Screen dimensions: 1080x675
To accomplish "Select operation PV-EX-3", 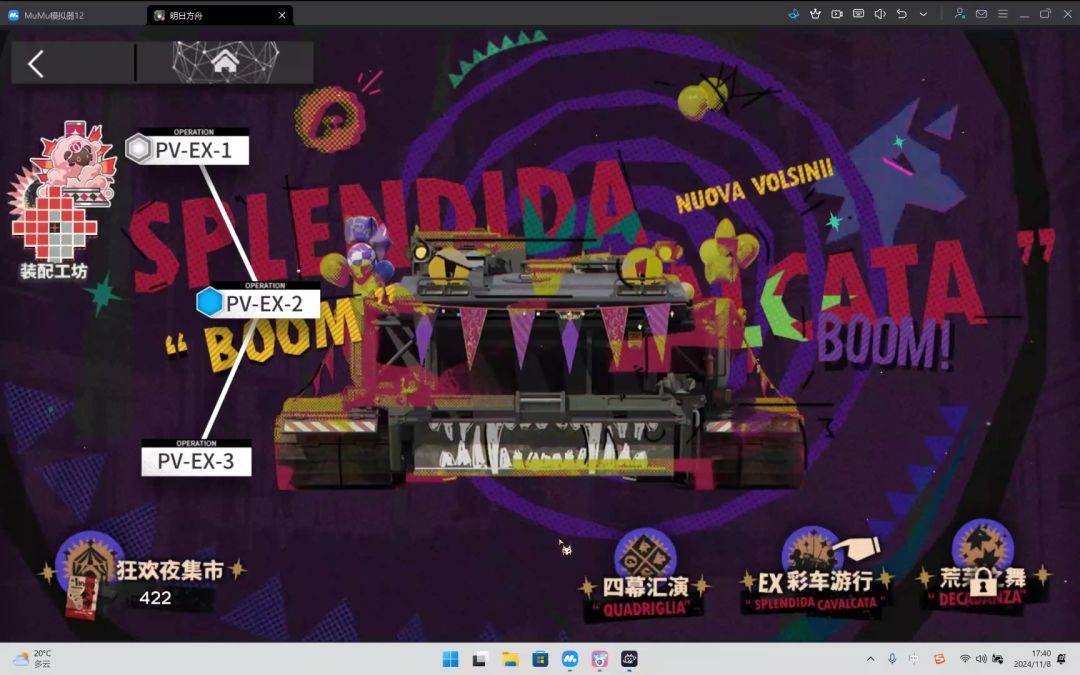I will click(x=196, y=457).
